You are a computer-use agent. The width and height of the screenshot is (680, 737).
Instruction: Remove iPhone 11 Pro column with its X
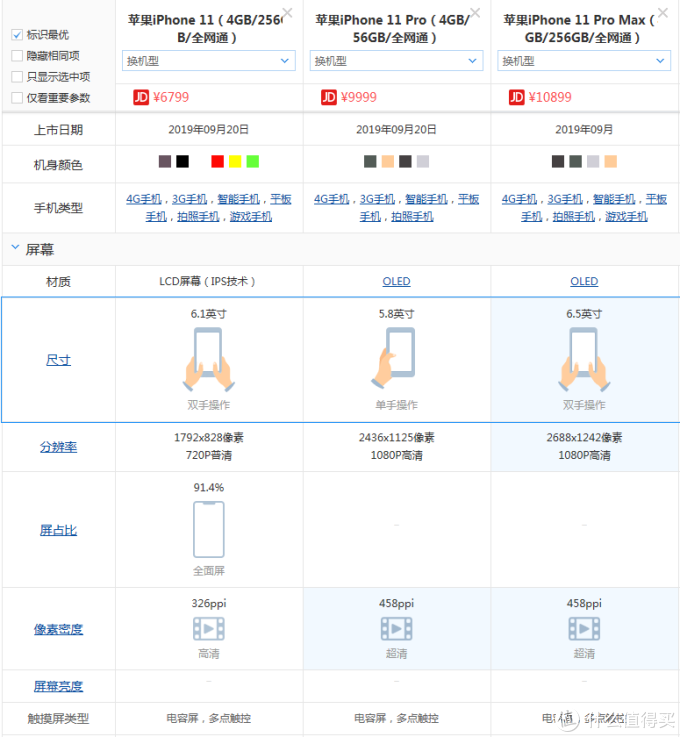(x=475, y=13)
